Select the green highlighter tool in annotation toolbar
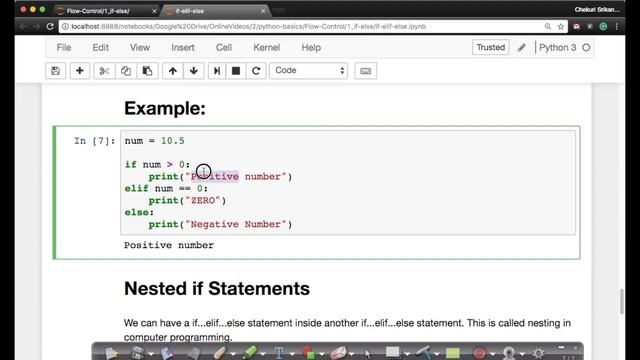The image size is (640, 360). click(x=249, y=352)
